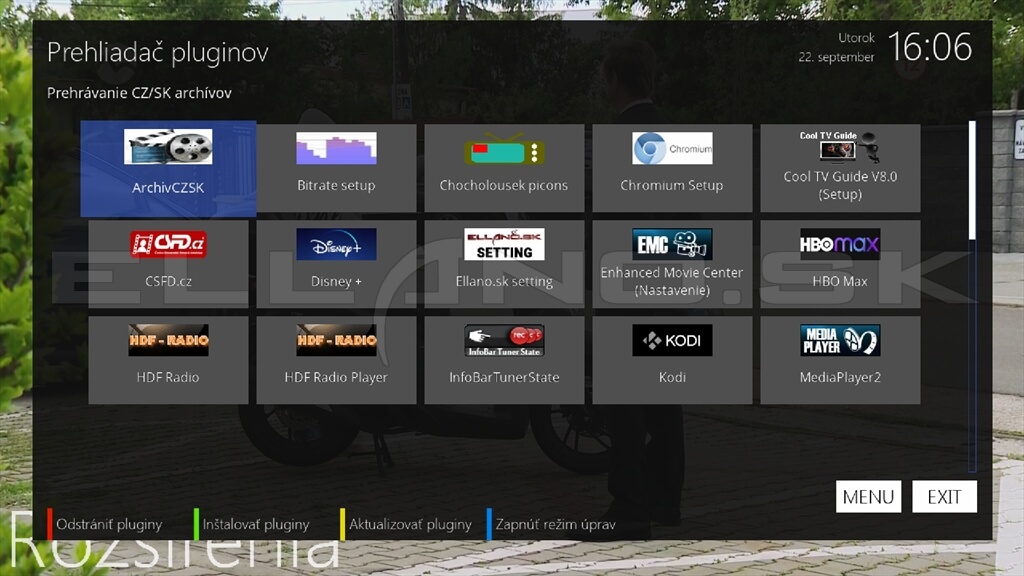Click the CSFD.cz label text
1024x576 pixels.
coord(168,281)
